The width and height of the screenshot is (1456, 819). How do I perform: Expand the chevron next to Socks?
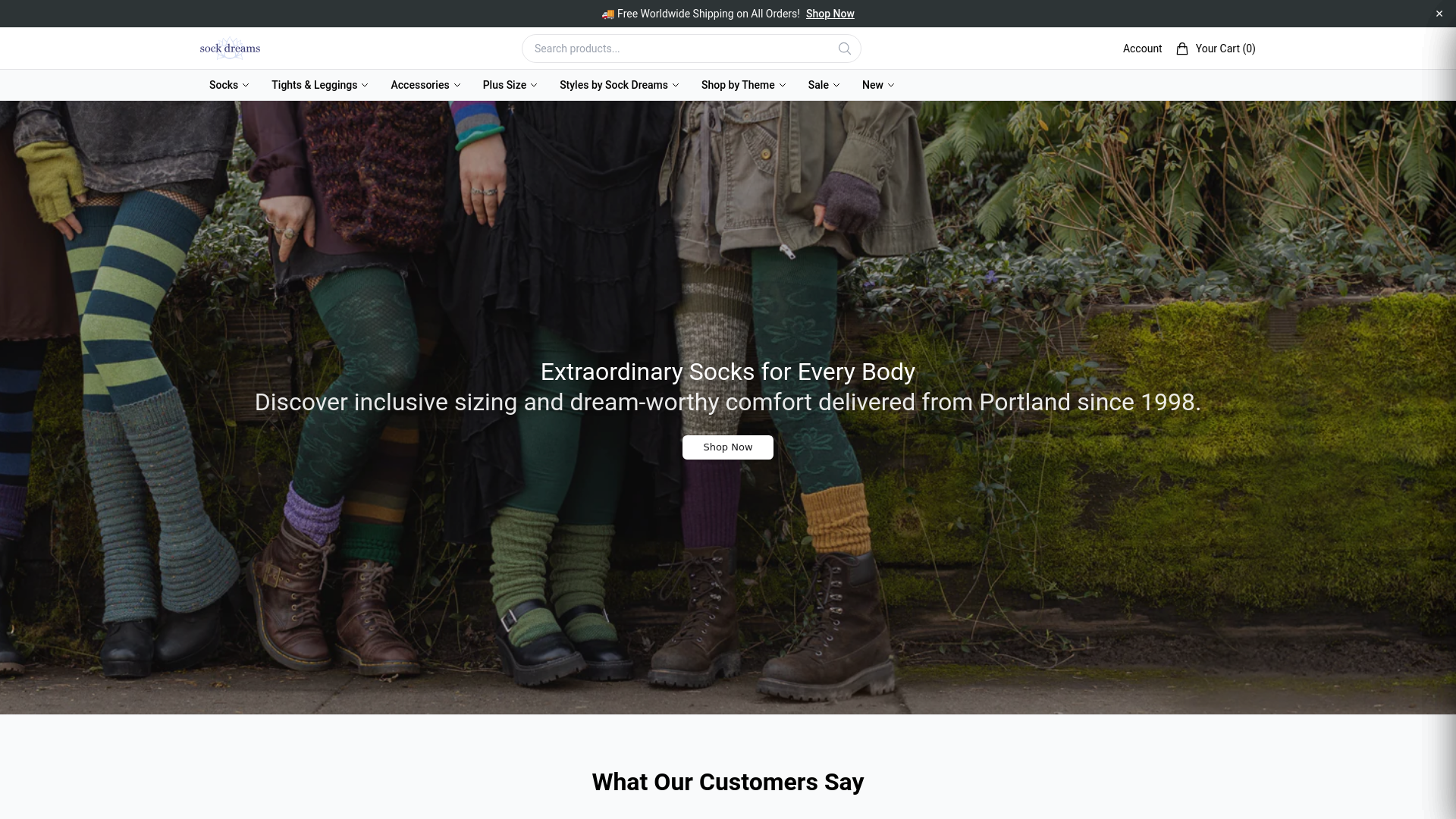(x=246, y=85)
